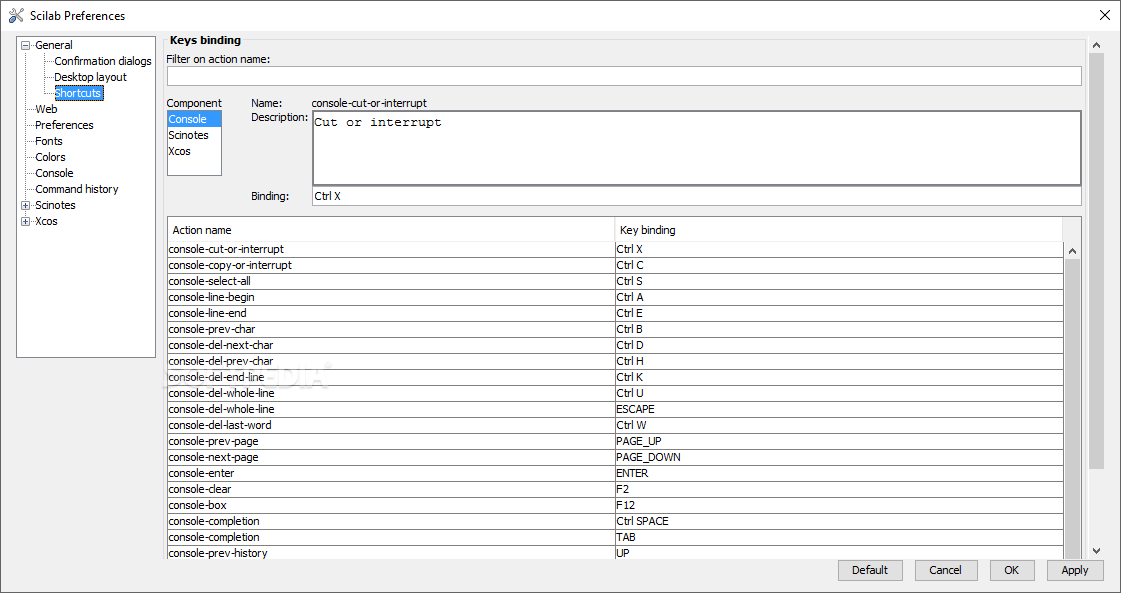
Task: Open Command history settings
Action: 76,189
